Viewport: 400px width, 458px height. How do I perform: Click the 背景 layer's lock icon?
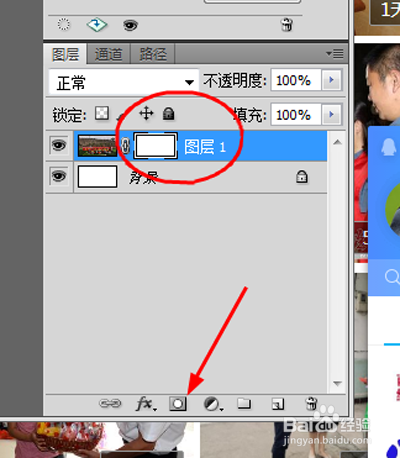coord(301,177)
